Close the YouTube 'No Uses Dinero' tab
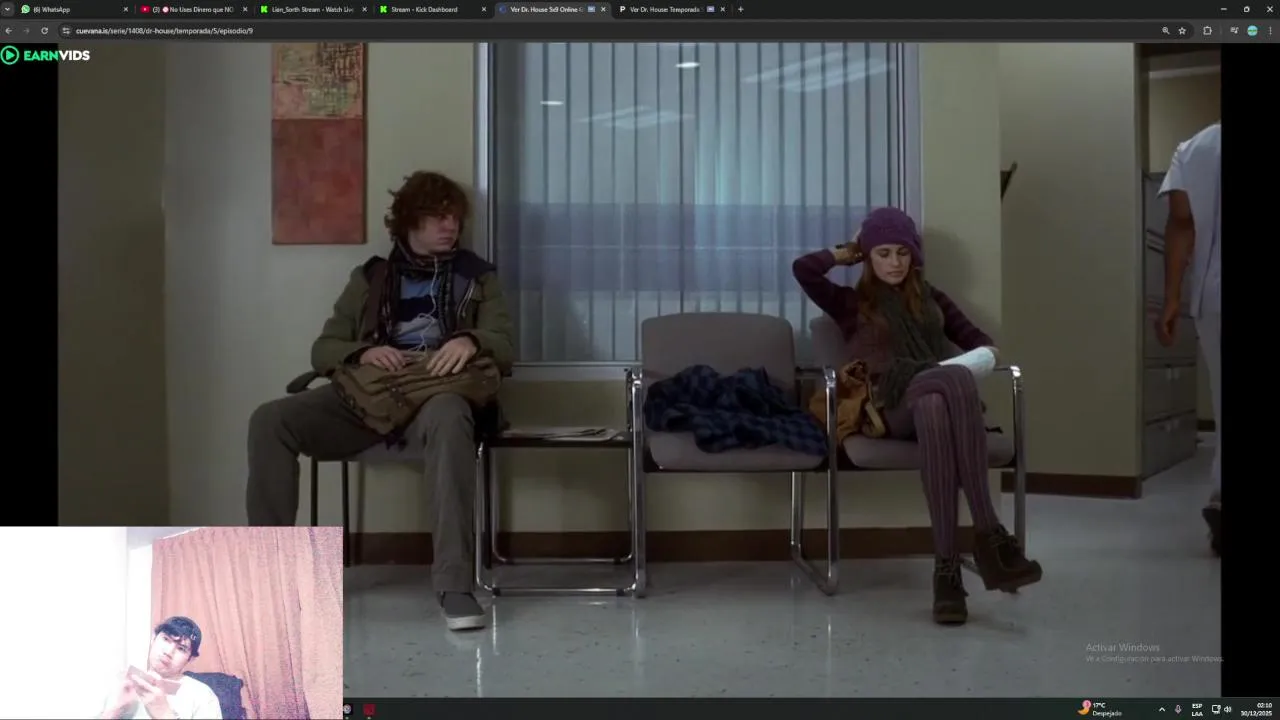The image size is (1280, 720). [x=245, y=9]
